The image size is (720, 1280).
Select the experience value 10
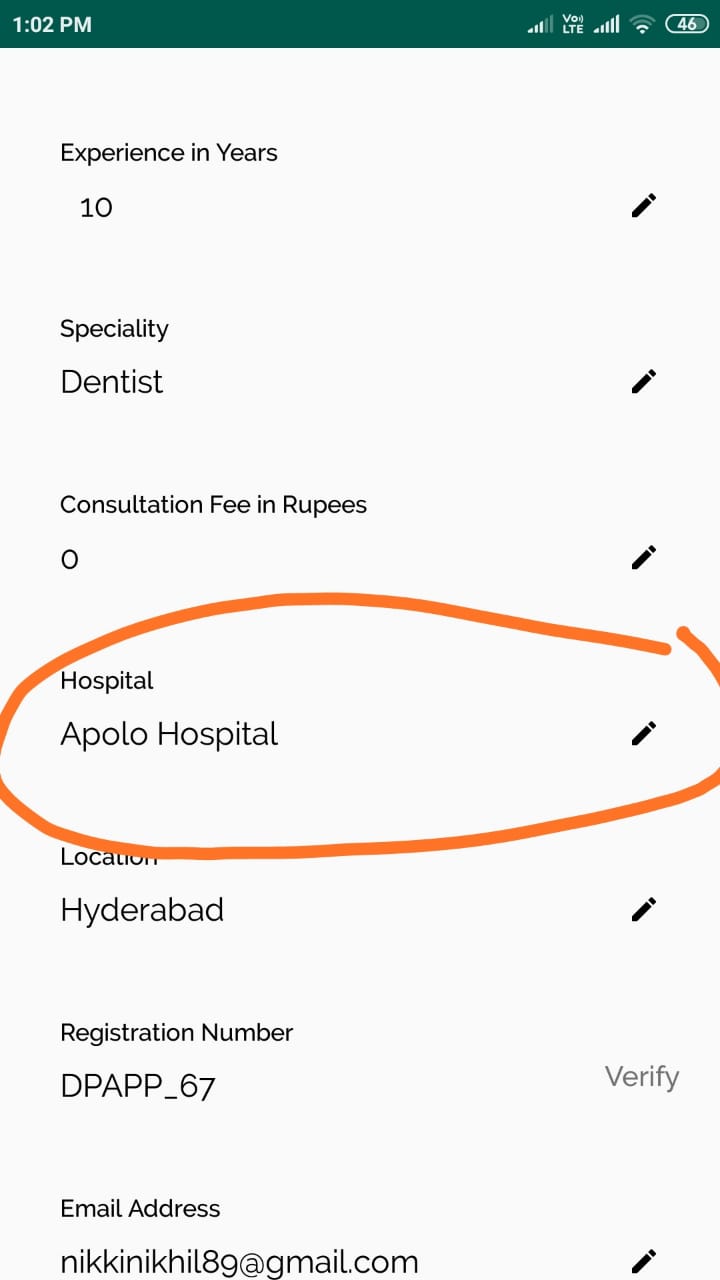96,208
